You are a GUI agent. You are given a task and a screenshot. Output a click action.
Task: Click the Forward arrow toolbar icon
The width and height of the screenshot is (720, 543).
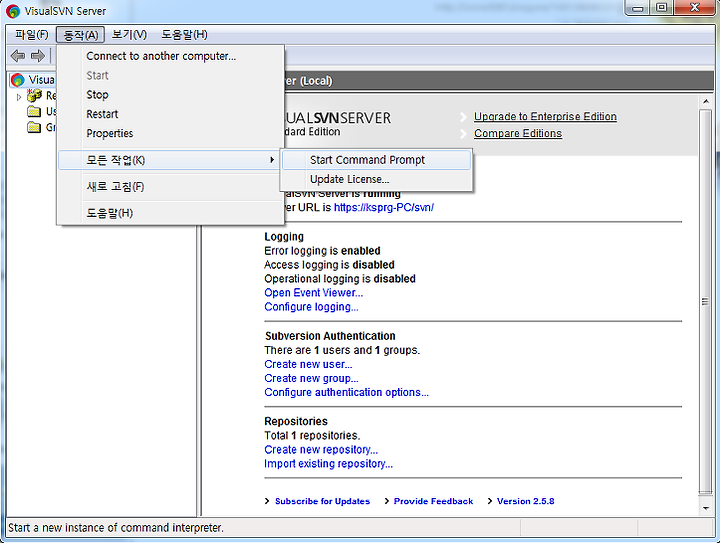(38, 56)
